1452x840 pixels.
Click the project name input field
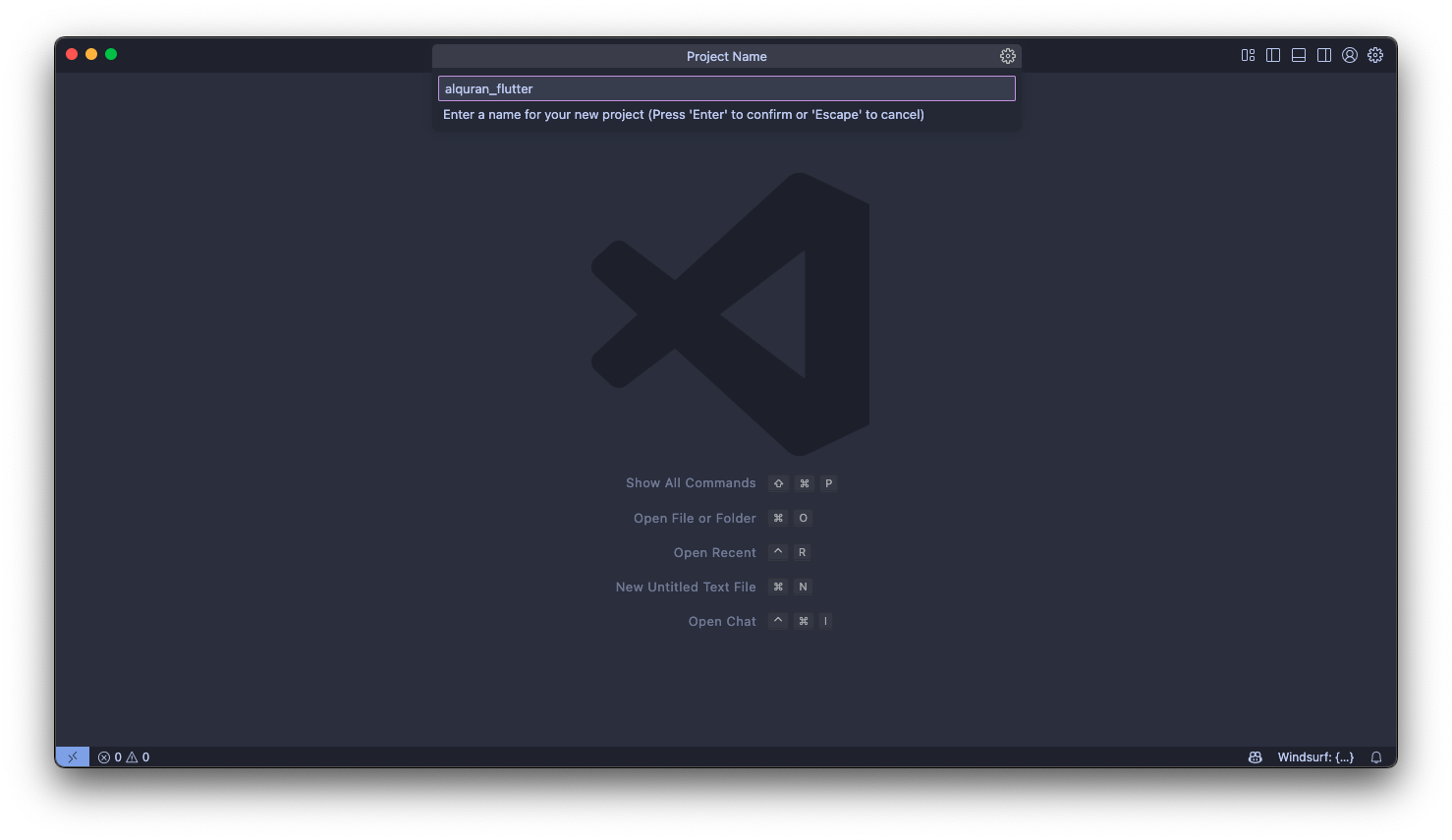tap(726, 88)
